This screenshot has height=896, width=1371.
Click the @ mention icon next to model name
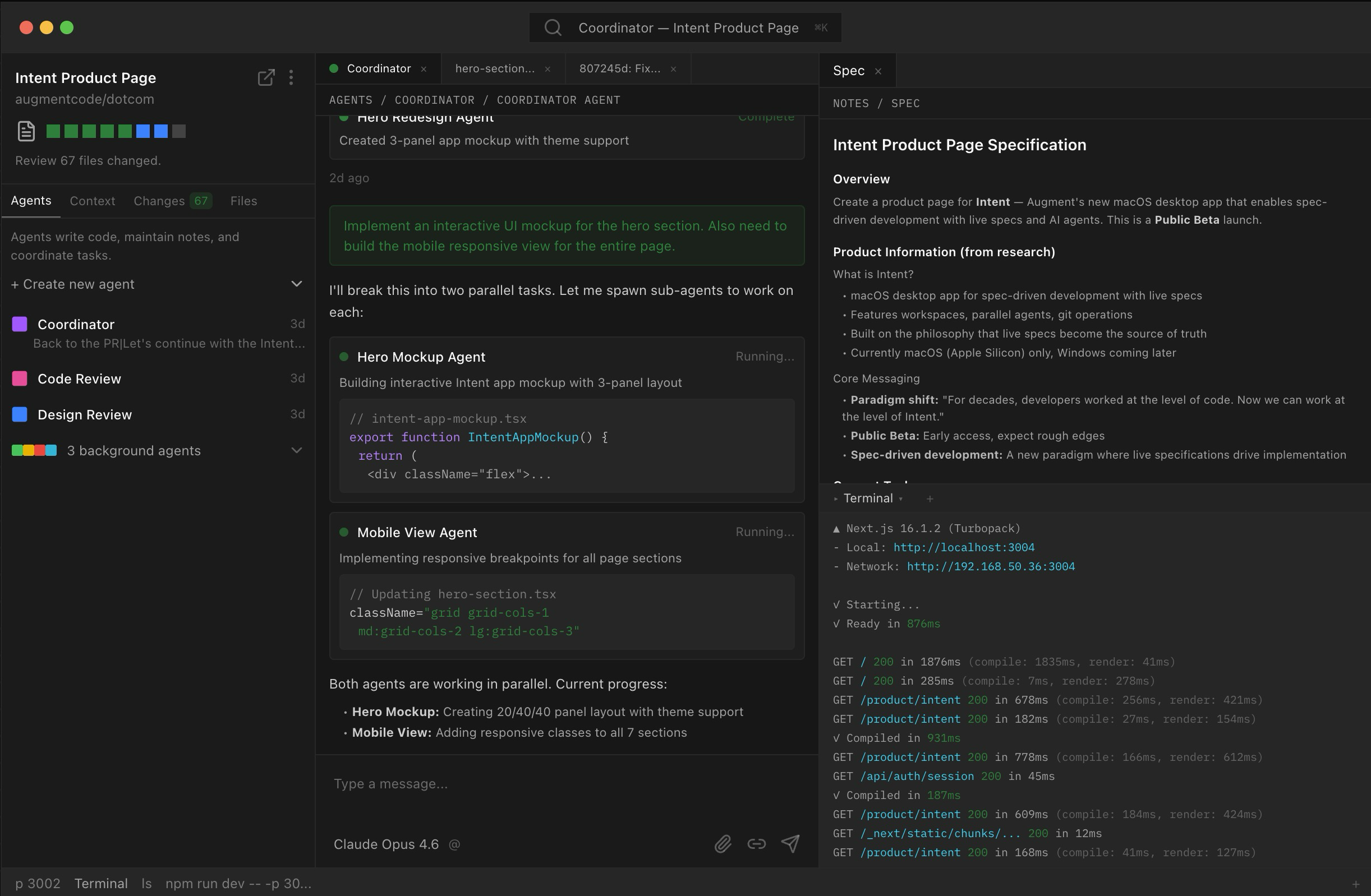(x=454, y=845)
